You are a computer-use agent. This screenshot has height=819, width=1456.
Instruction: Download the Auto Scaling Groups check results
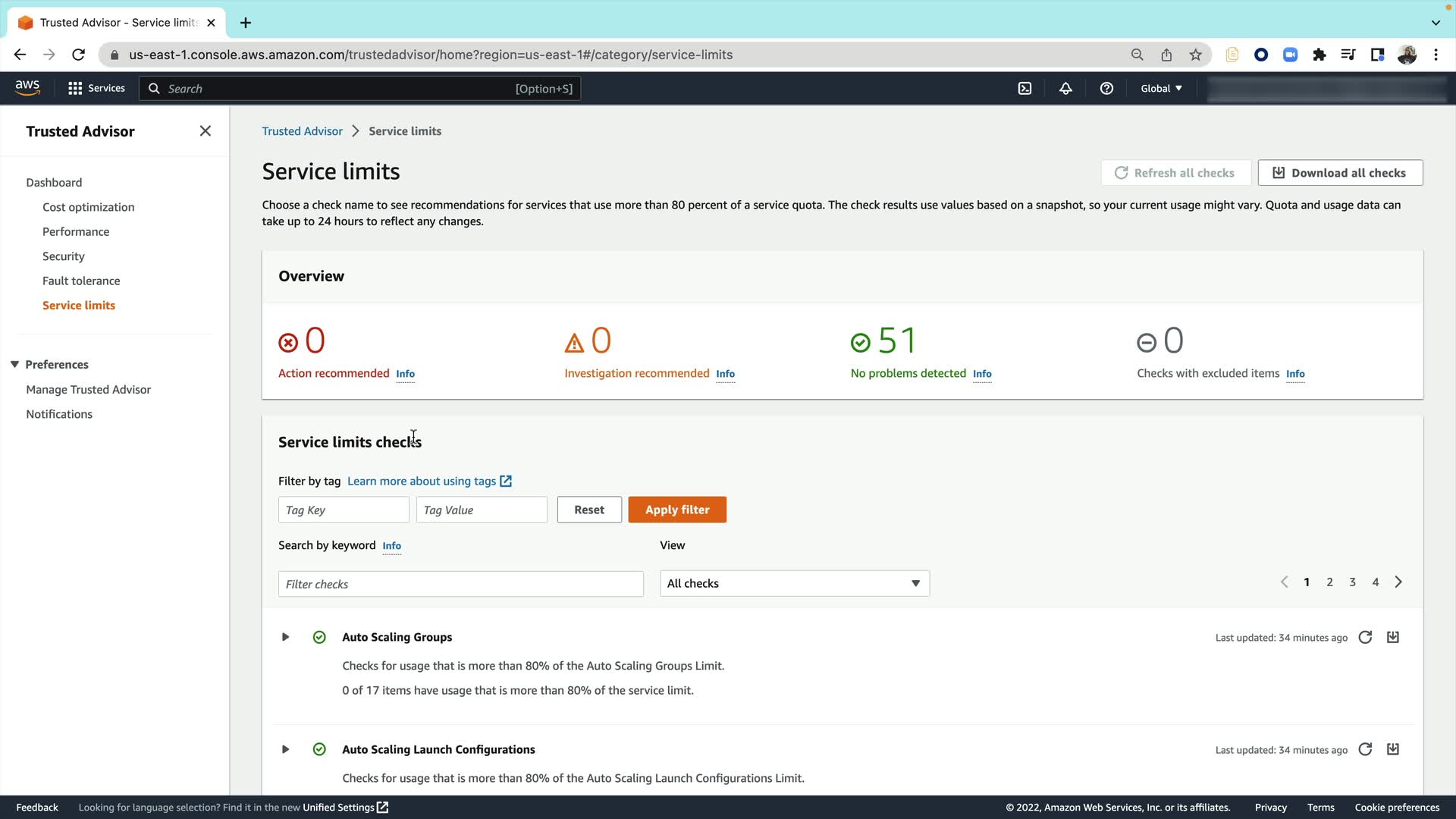click(1393, 637)
